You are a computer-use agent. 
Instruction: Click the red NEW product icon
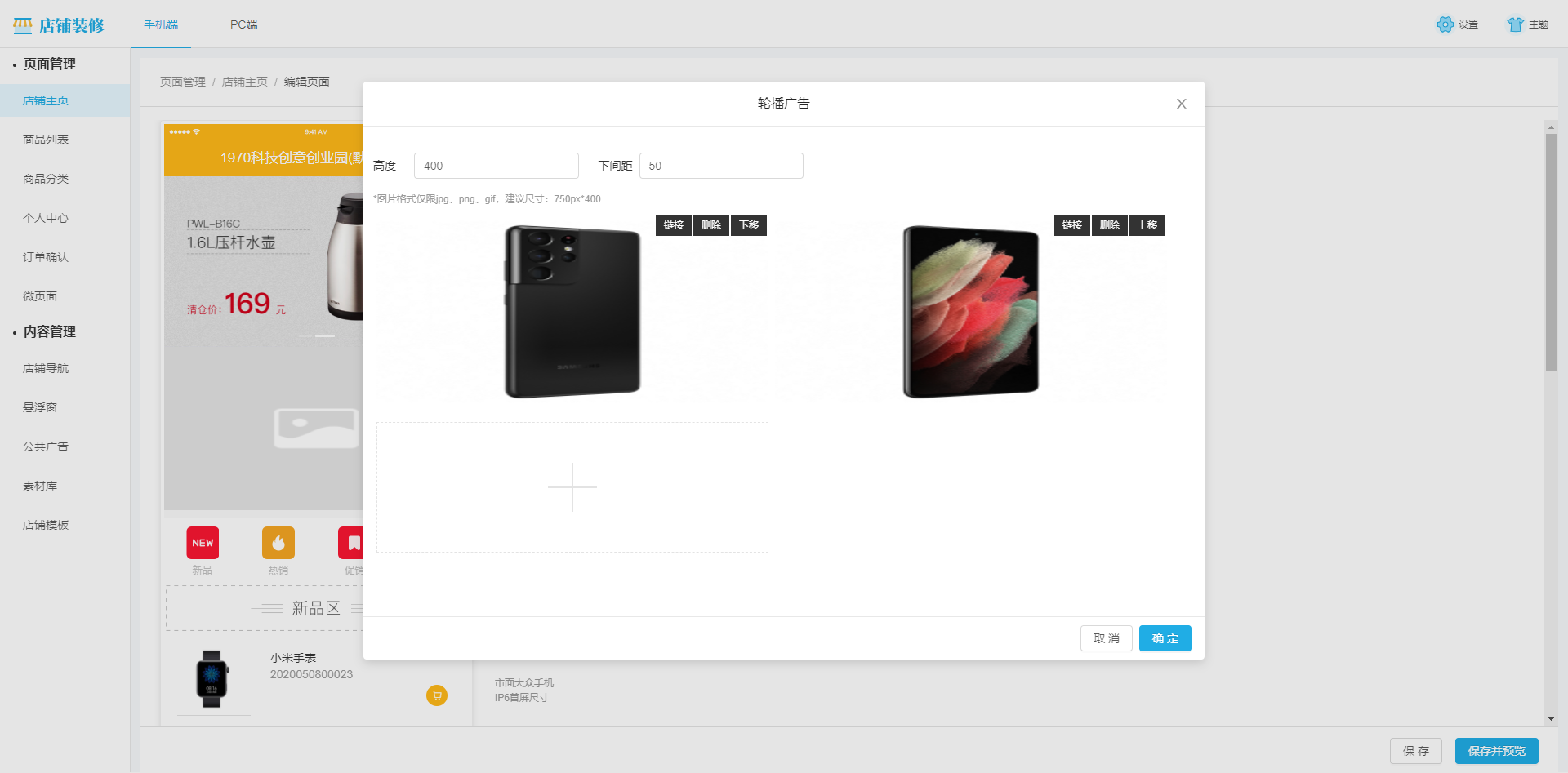click(x=203, y=543)
